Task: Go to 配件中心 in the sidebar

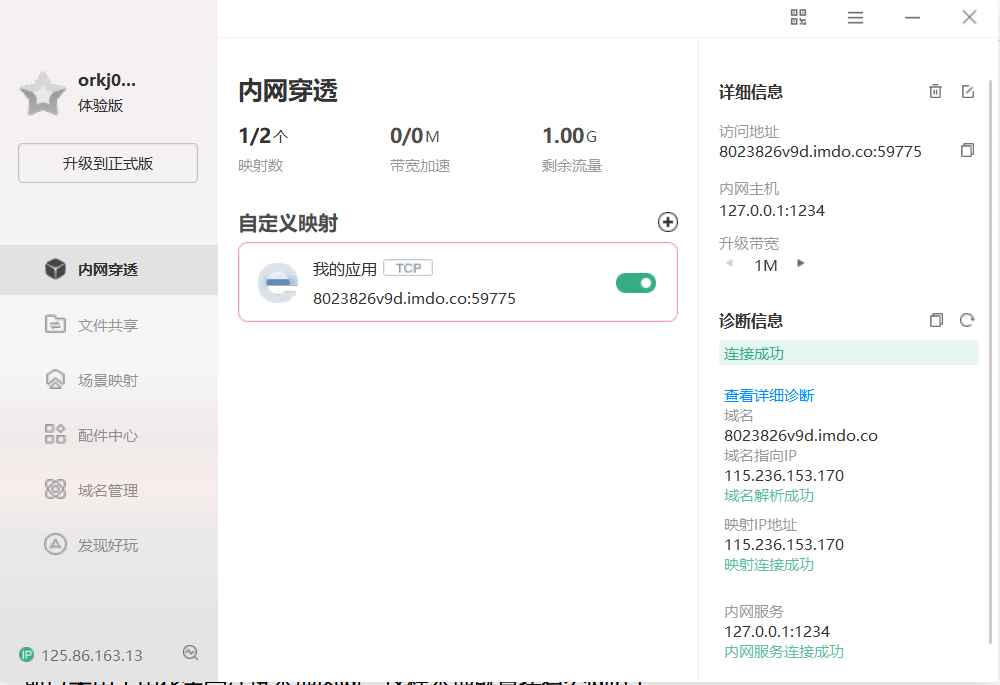Action: point(108,435)
